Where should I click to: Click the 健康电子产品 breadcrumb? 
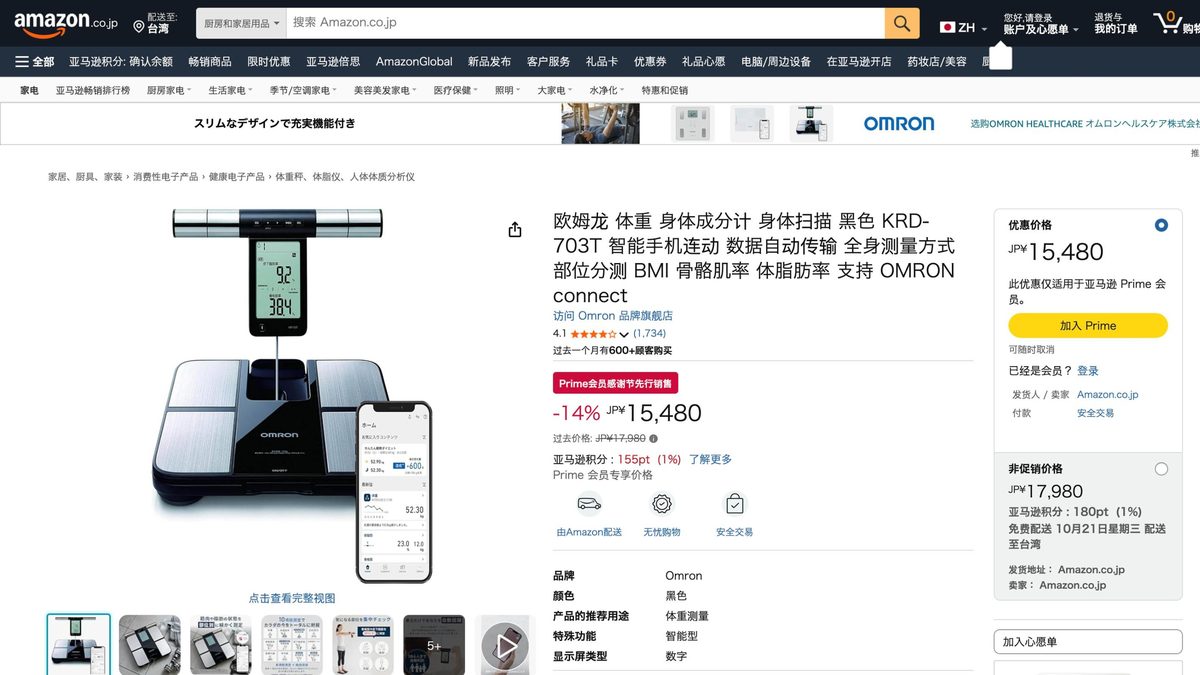237,177
